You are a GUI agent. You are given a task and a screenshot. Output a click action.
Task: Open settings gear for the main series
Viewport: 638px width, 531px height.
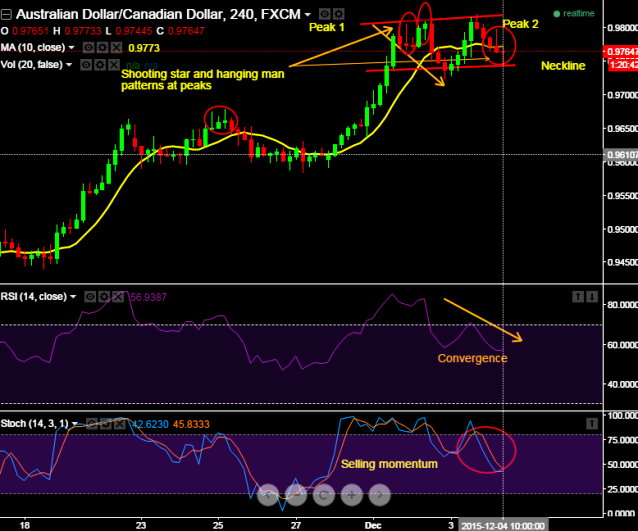coord(339,15)
